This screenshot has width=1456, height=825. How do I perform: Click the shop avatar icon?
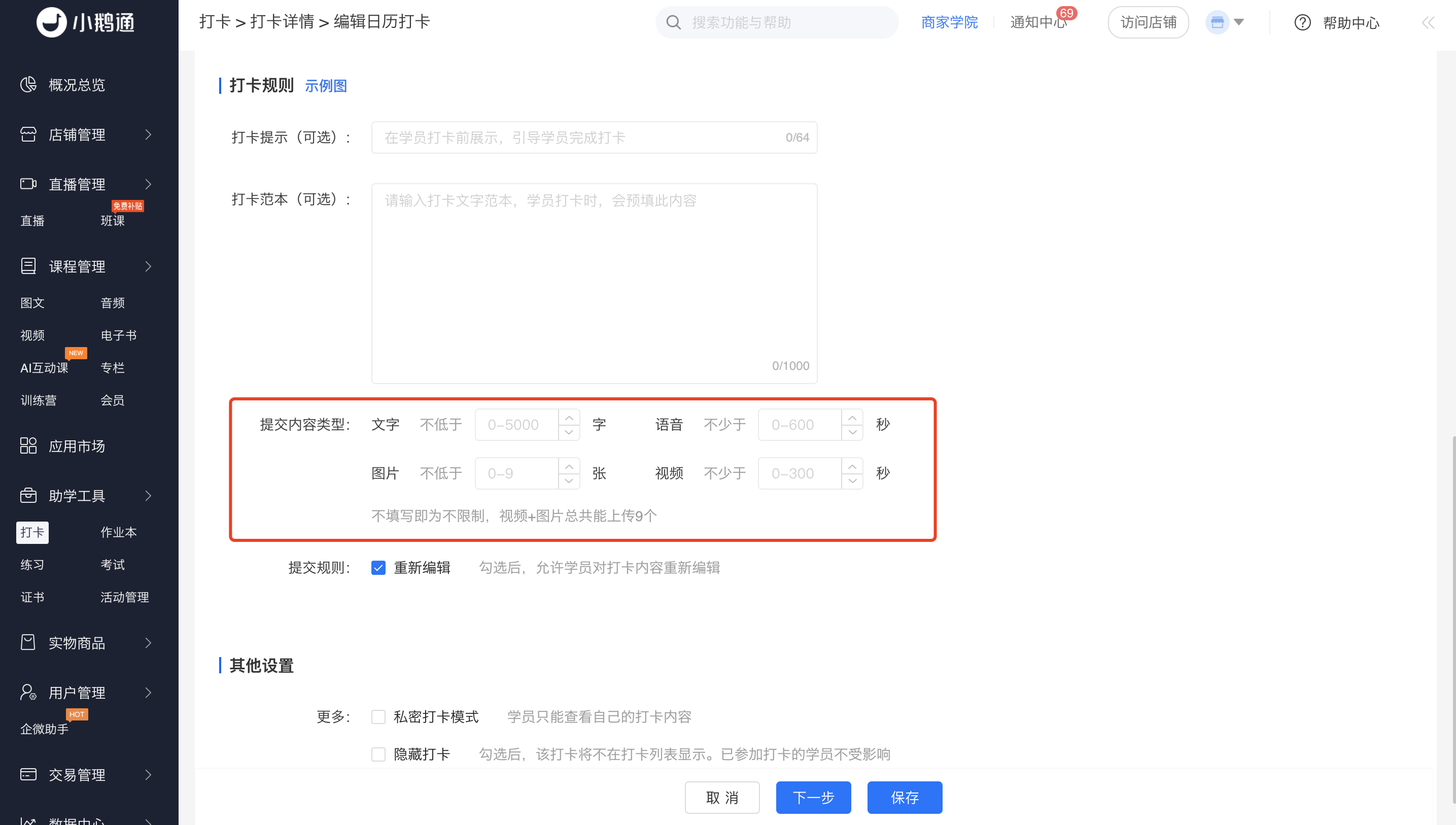pyautogui.click(x=1217, y=22)
